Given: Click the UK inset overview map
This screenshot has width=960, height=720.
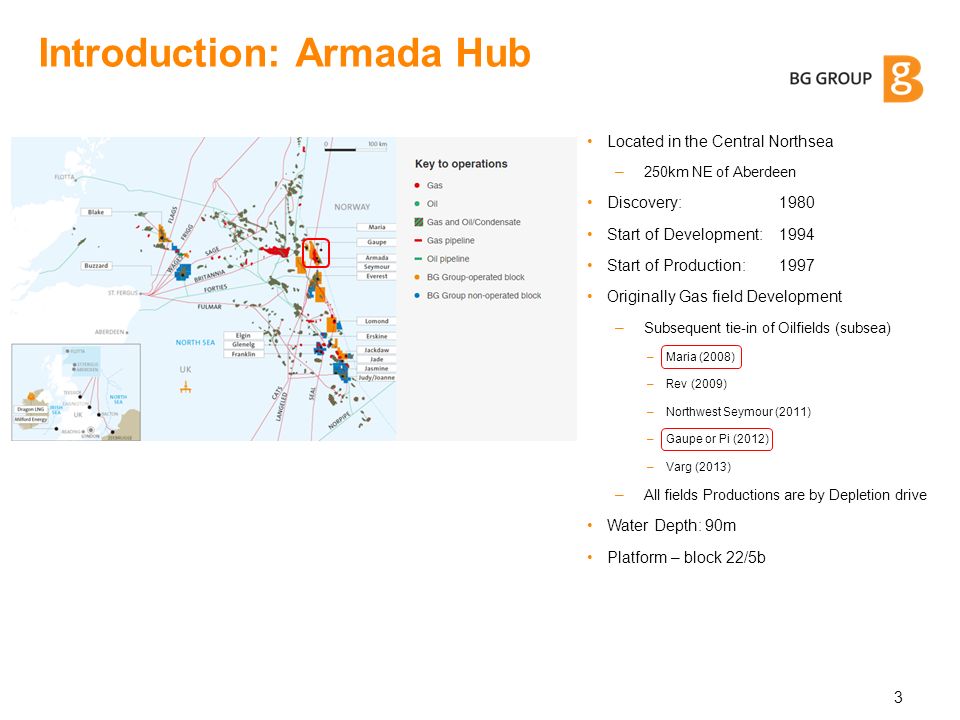Looking at the screenshot, I should click(x=76, y=392).
